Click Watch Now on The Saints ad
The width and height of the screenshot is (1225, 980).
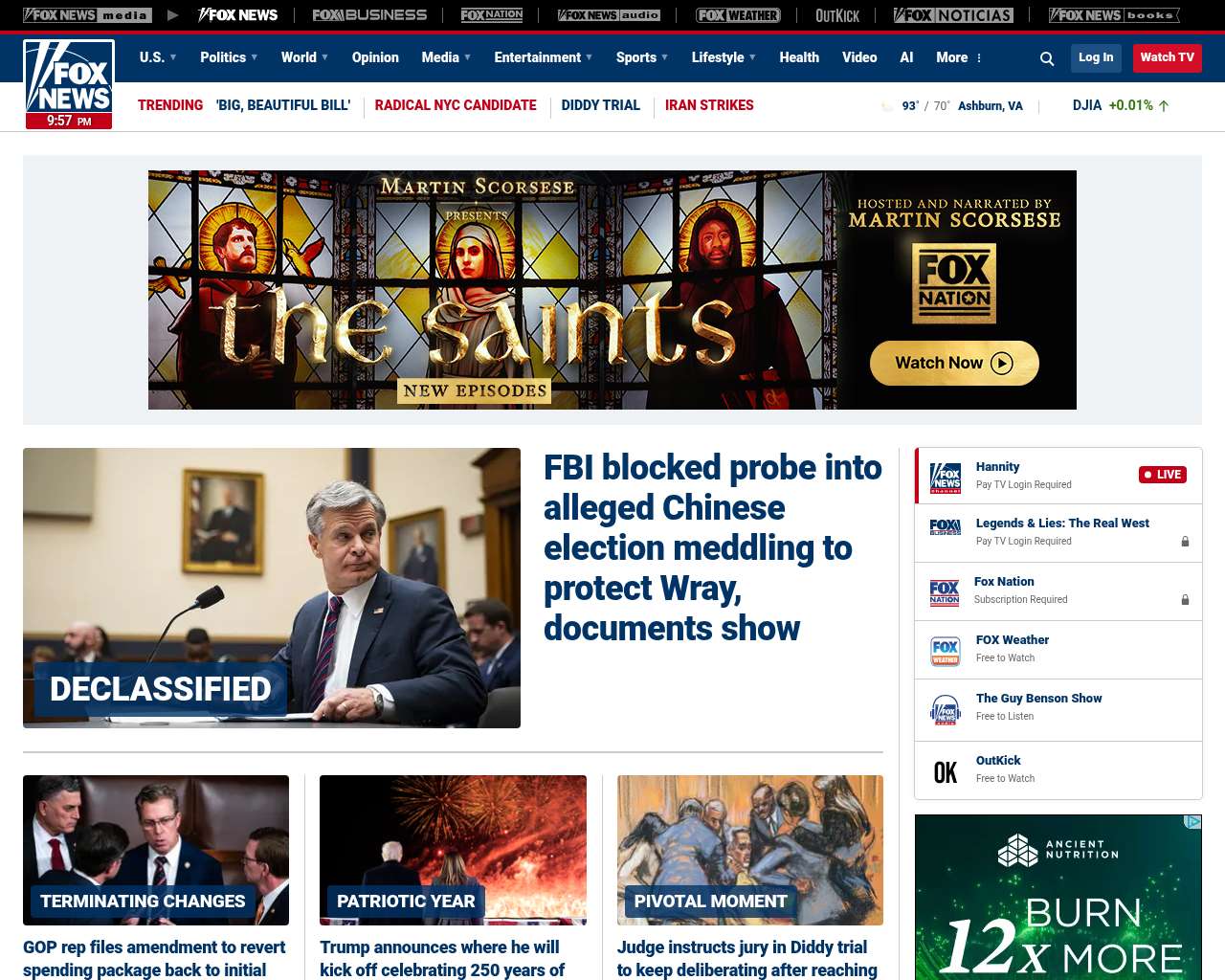point(954,363)
